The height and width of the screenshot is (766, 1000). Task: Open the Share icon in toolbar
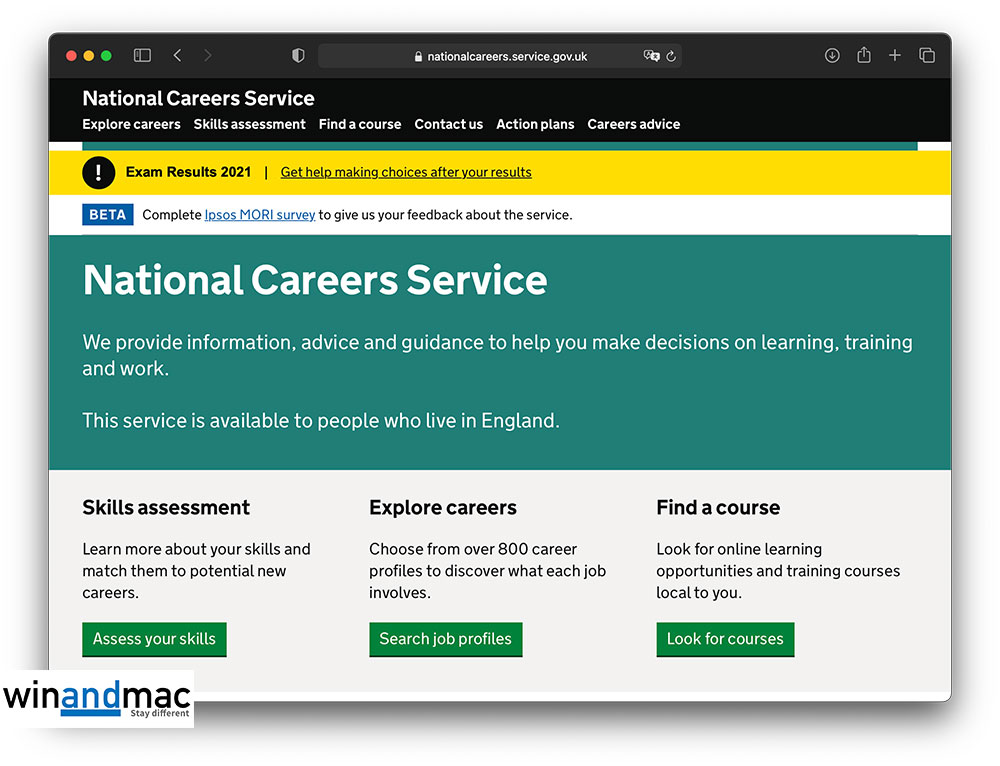pos(864,56)
